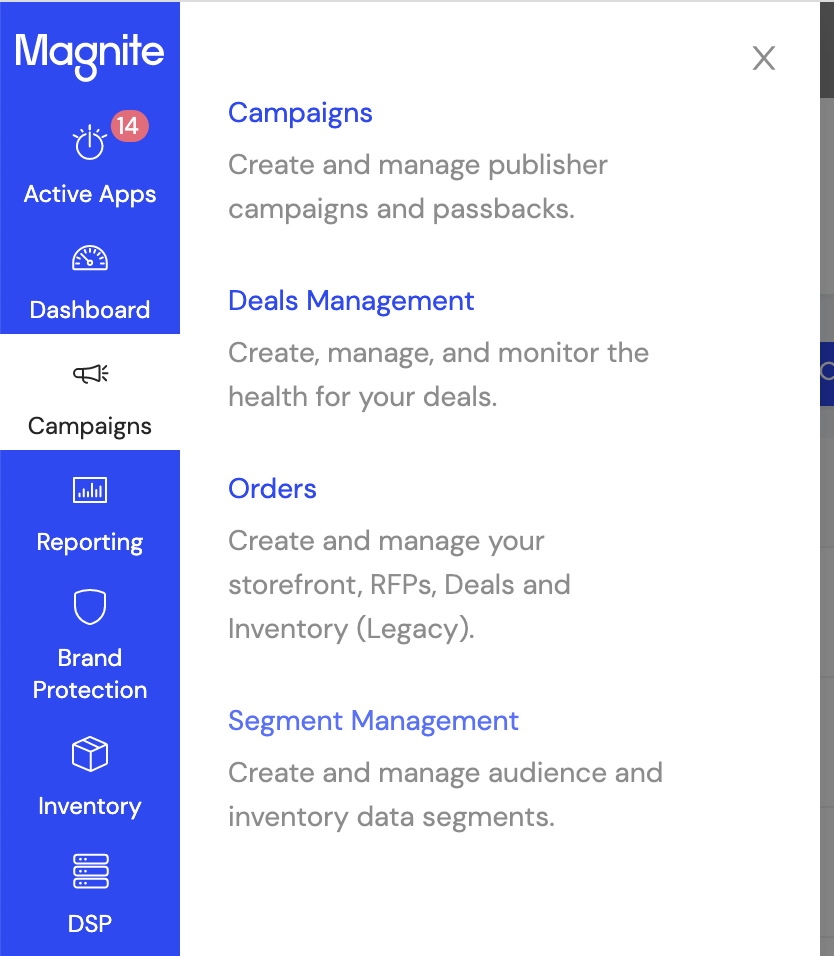The image size is (834, 956).
Task: Click the page scrollbar on right edge
Action: [x=827, y=49]
